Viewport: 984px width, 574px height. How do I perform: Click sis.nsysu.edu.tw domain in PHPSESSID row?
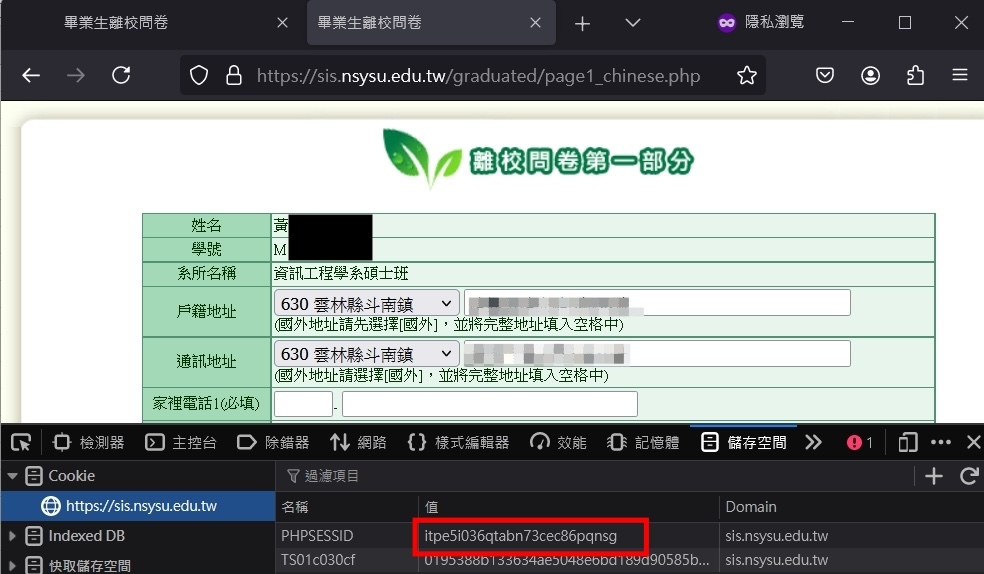click(x=776, y=536)
